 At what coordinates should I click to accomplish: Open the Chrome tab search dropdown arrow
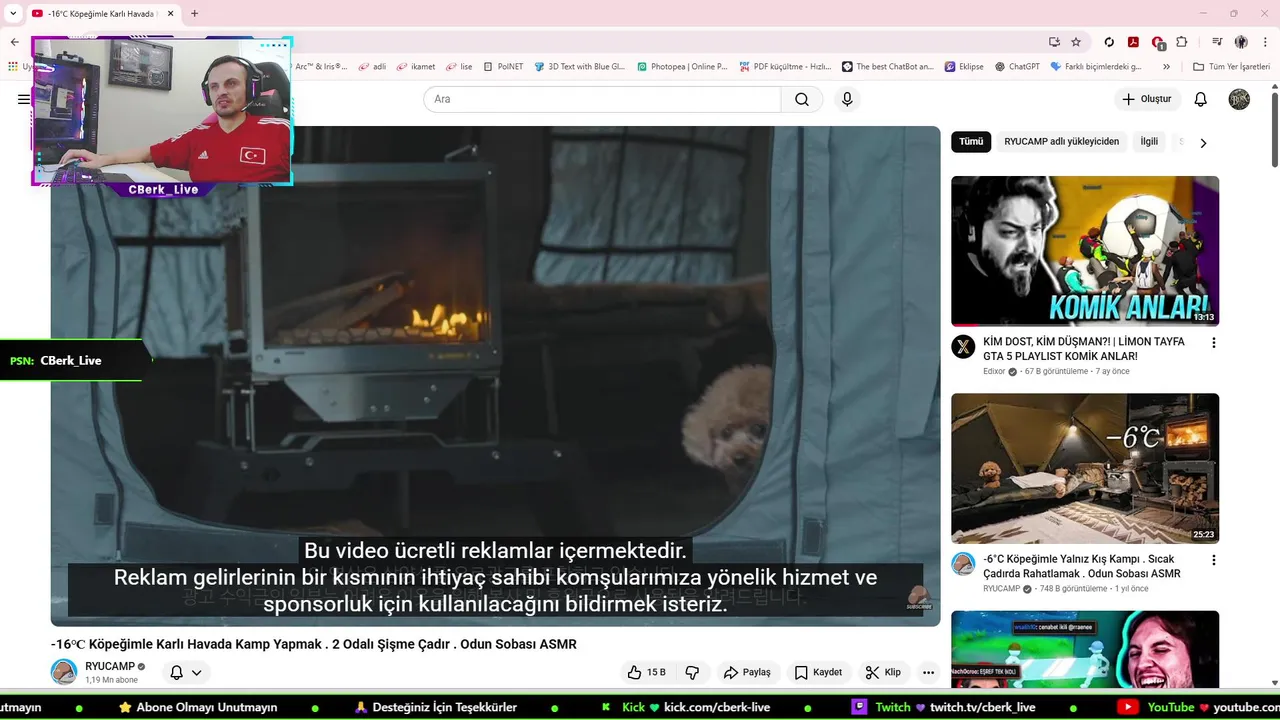(13, 14)
